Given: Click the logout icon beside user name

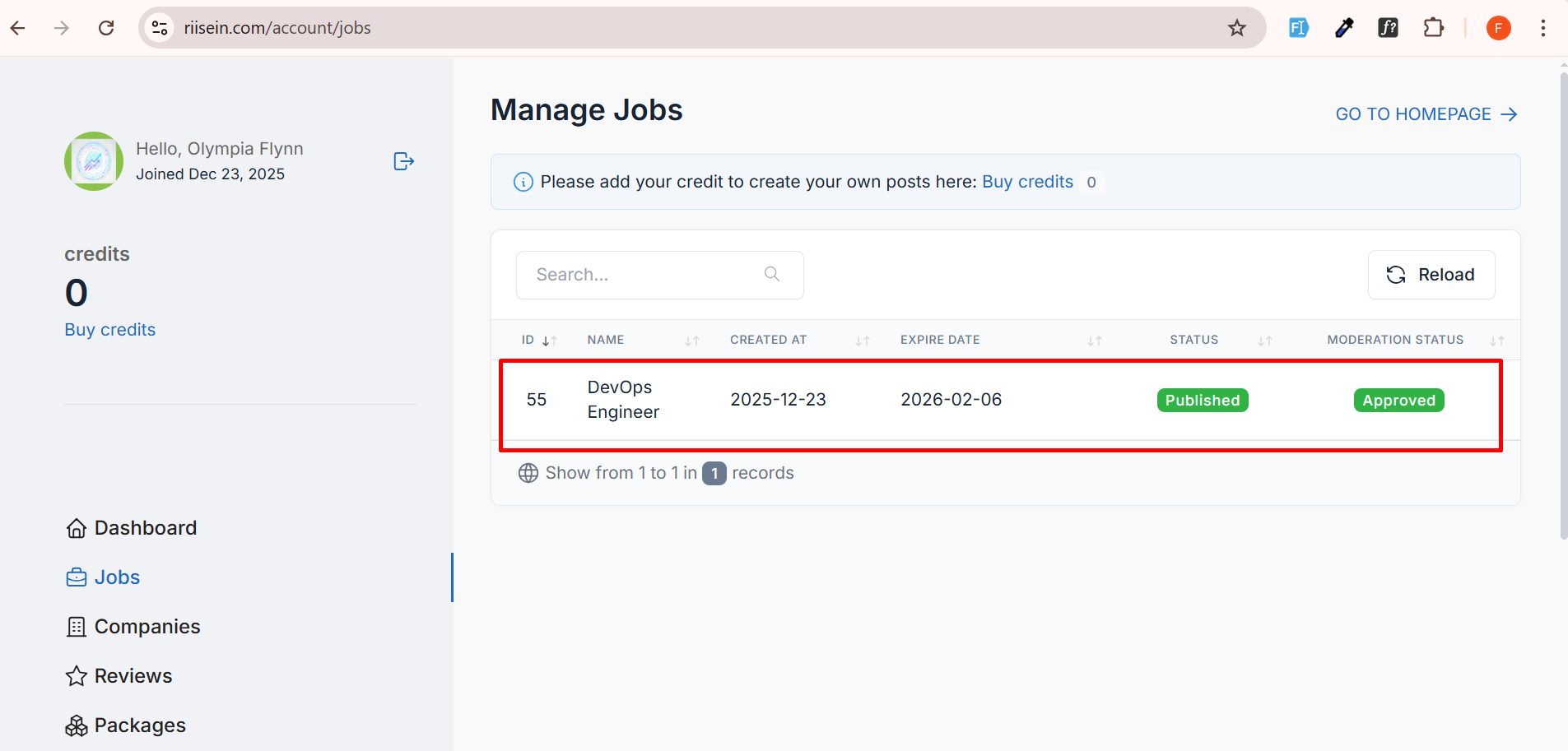Looking at the screenshot, I should pyautogui.click(x=403, y=161).
